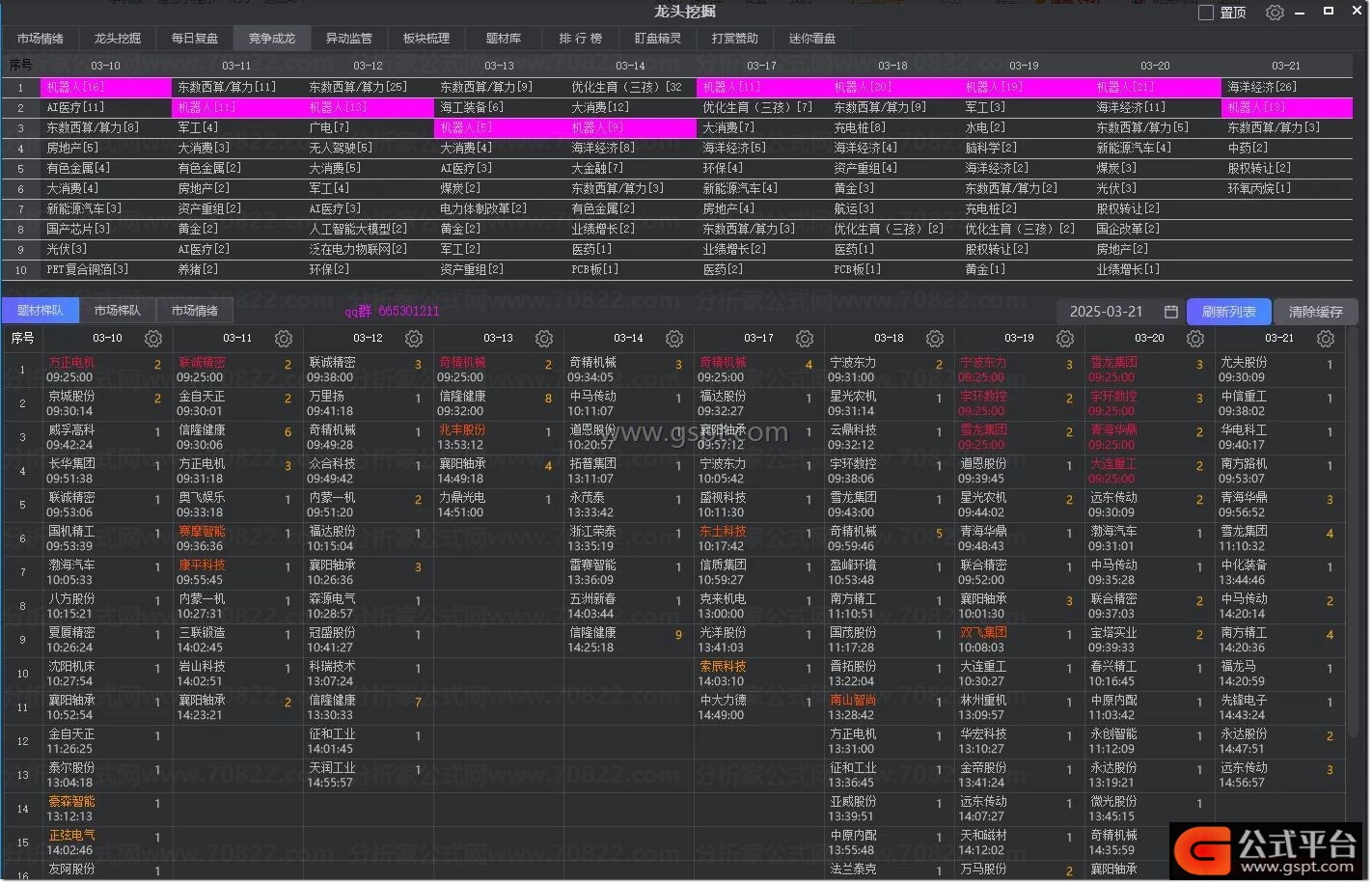
Task: Open the 龙头挖掘 tab
Action: (118, 39)
